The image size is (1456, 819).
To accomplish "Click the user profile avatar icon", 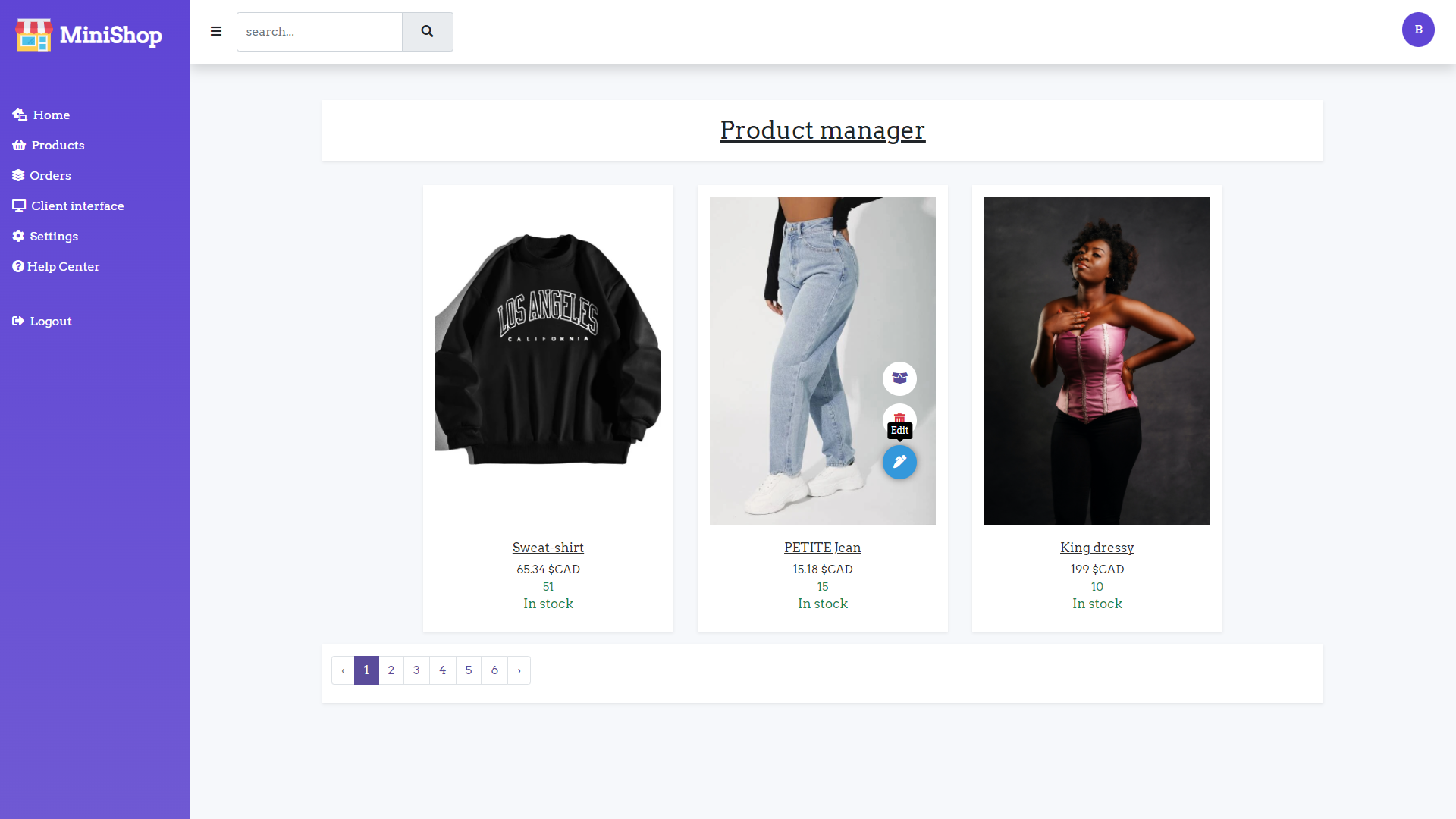I will [1418, 29].
